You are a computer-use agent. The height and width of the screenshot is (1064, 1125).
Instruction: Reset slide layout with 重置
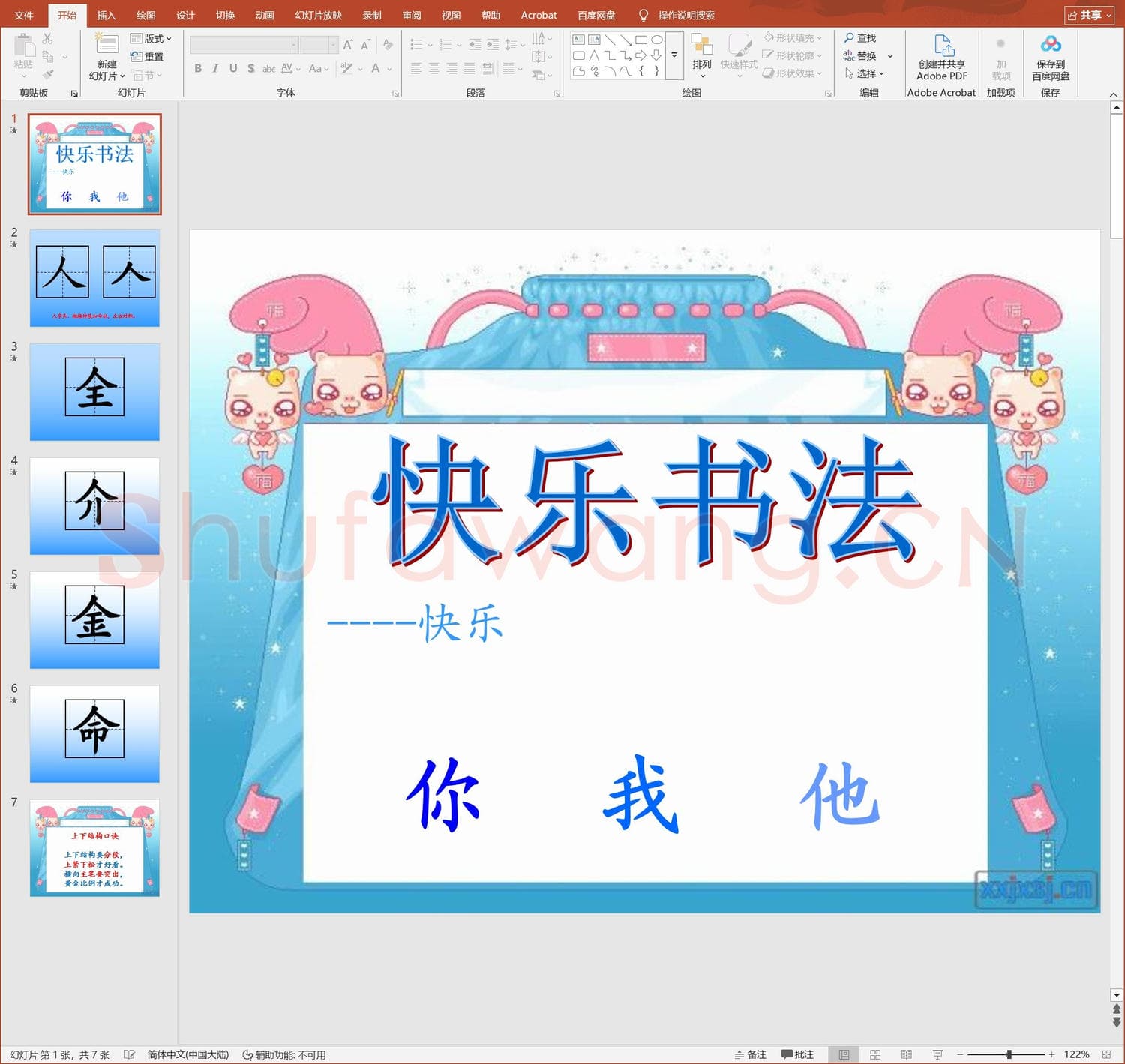[x=147, y=57]
